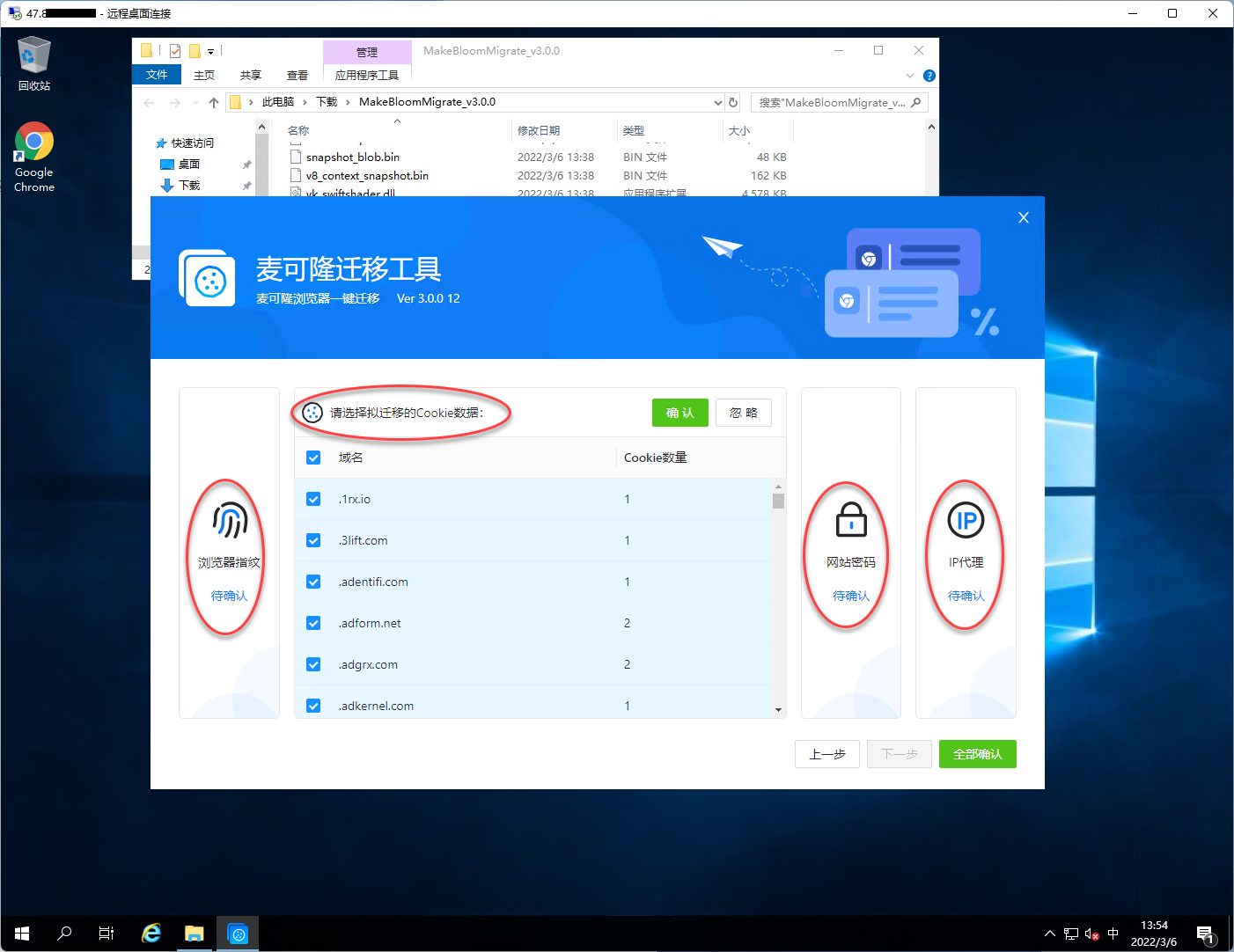Open Explorer help icon
1234x952 pixels.
point(929,76)
